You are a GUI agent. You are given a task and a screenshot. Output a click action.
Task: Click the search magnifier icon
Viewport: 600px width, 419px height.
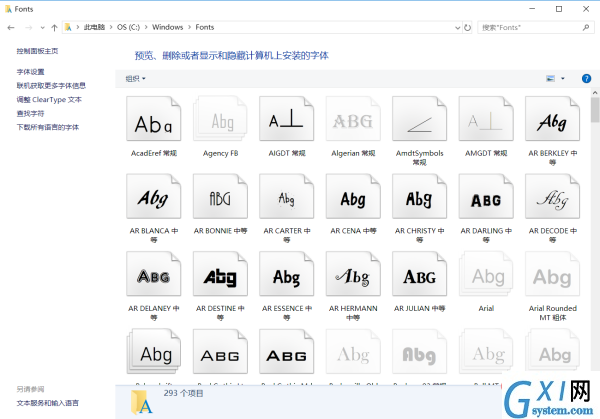click(x=585, y=28)
